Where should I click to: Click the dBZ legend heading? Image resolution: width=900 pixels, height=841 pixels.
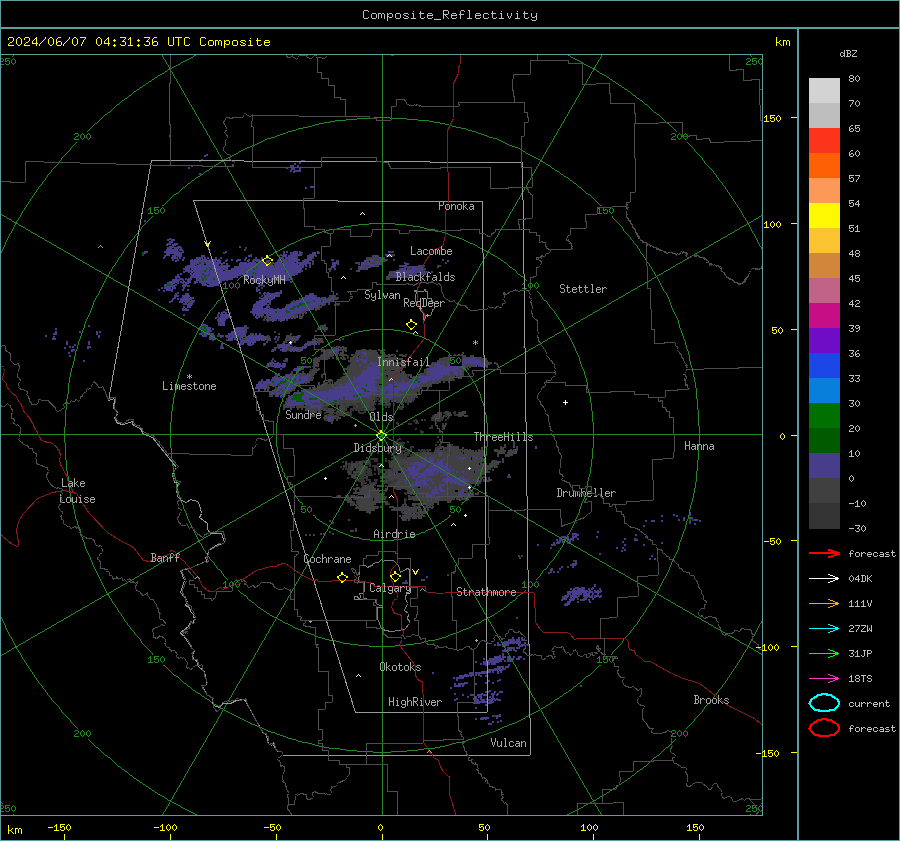(x=848, y=54)
